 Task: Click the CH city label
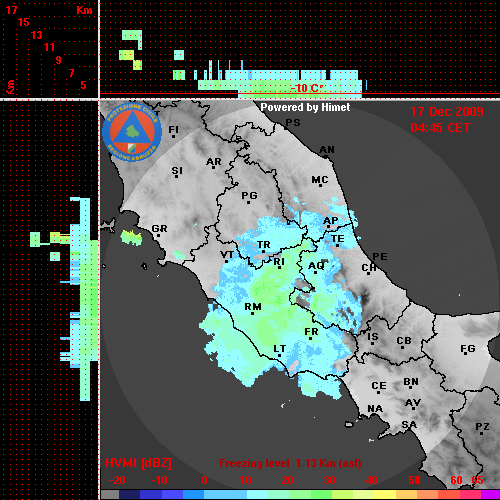[369, 267]
